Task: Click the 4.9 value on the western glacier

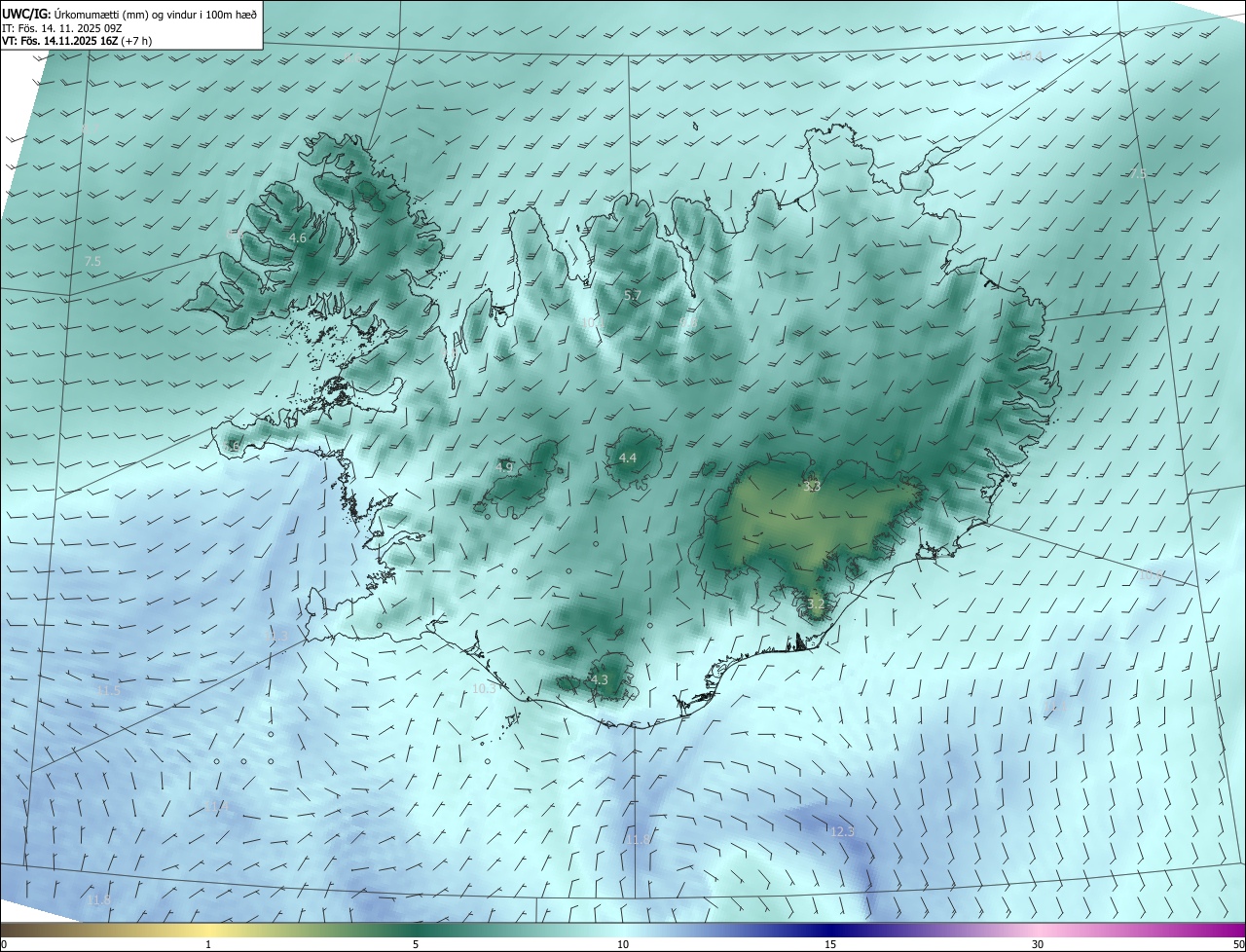Action: [x=504, y=467]
